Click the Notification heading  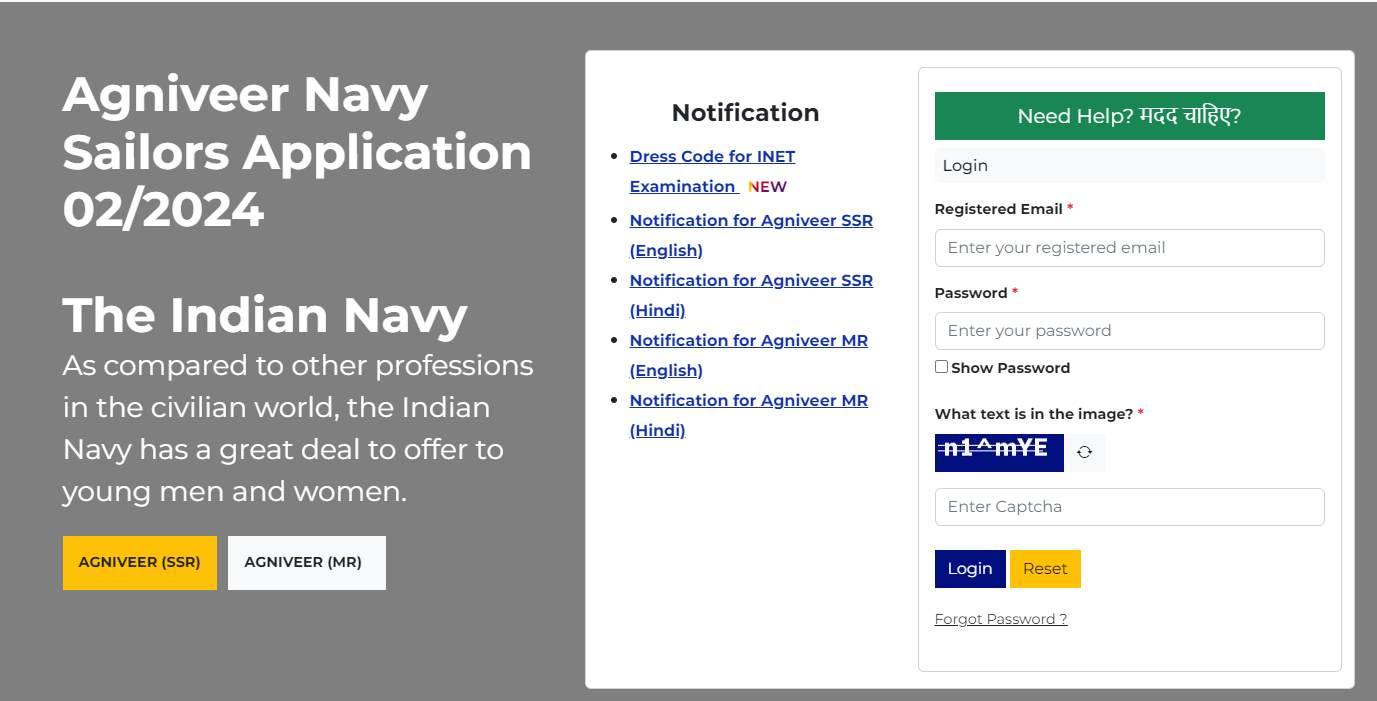745,113
